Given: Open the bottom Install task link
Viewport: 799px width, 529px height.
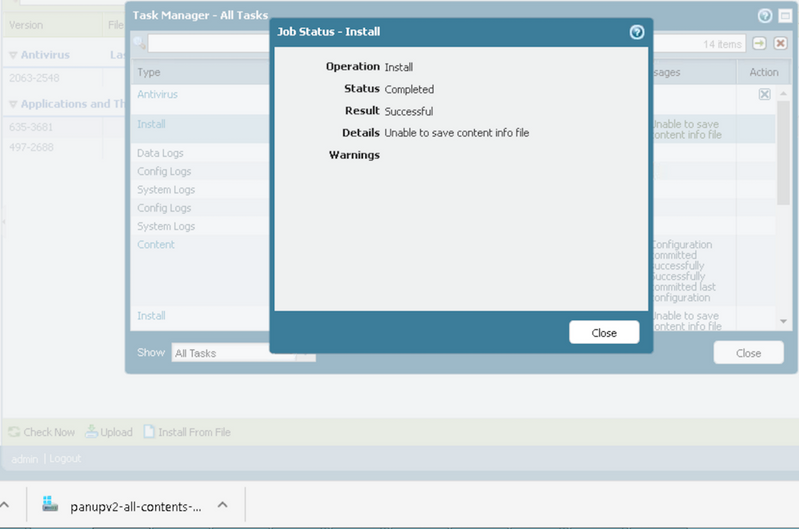Looking at the screenshot, I should [151, 315].
